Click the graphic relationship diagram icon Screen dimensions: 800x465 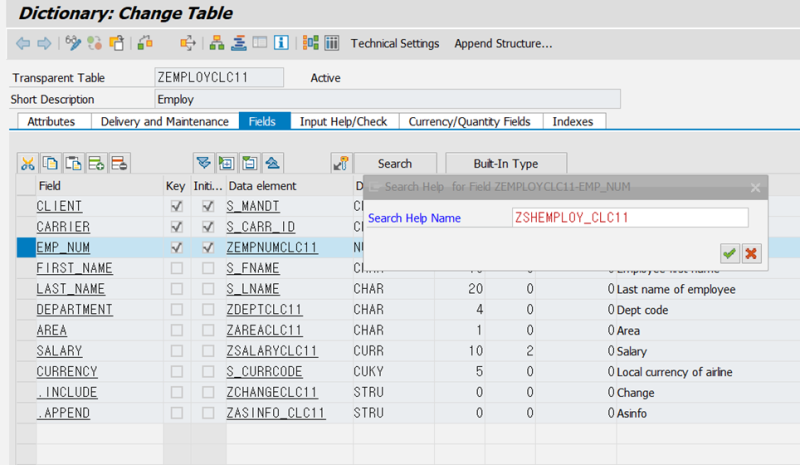point(310,43)
